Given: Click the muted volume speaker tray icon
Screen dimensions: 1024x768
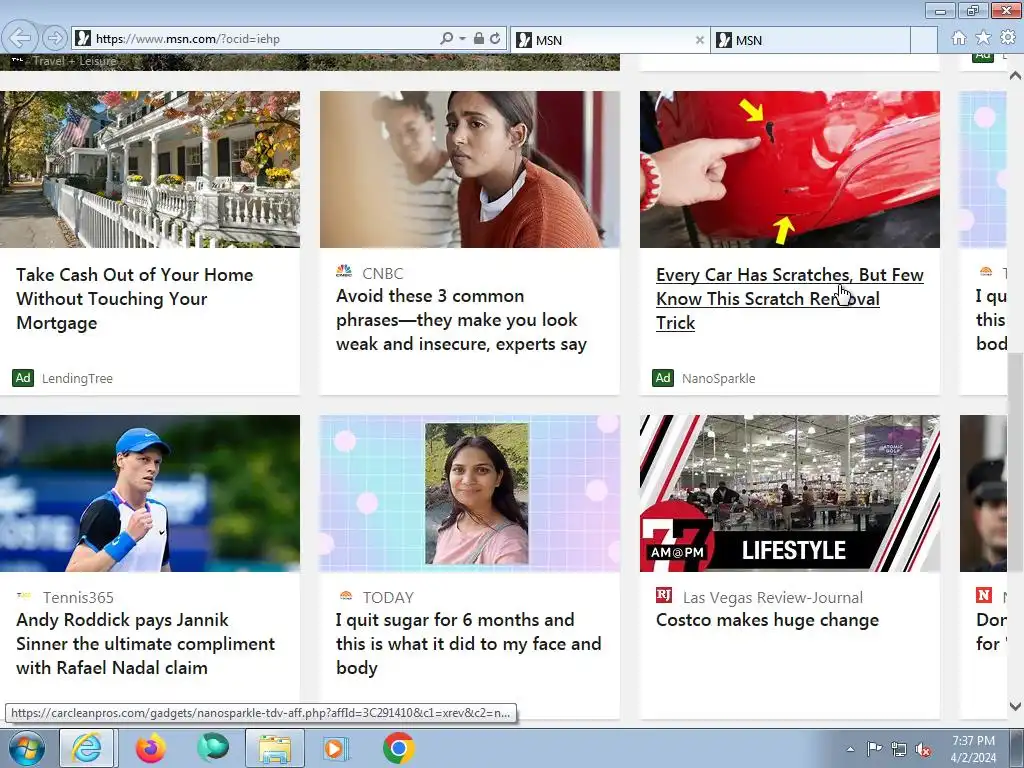Looking at the screenshot, I should (x=923, y=750).
